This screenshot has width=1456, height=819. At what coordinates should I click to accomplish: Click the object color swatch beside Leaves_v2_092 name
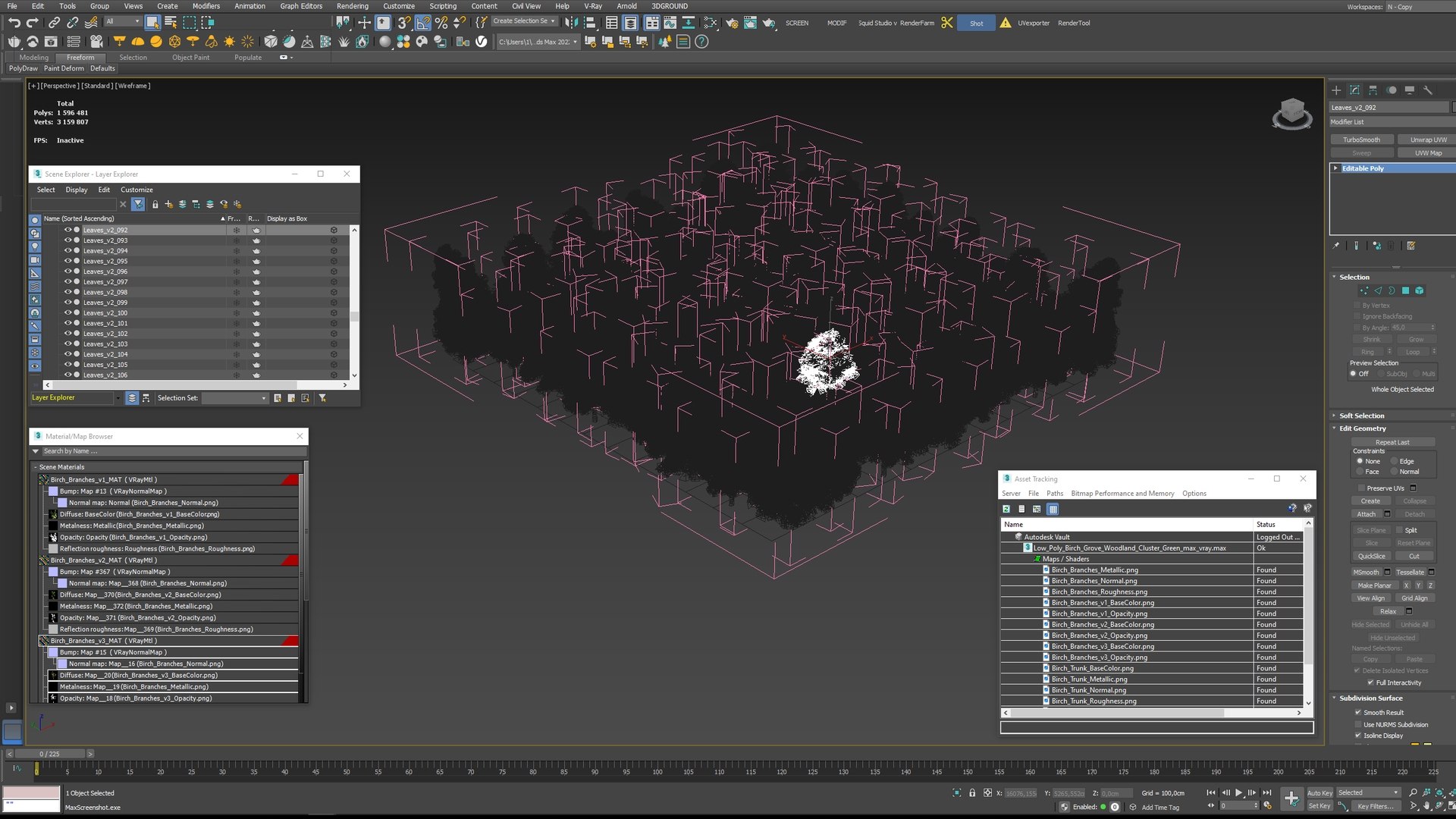coord(1453,108)
